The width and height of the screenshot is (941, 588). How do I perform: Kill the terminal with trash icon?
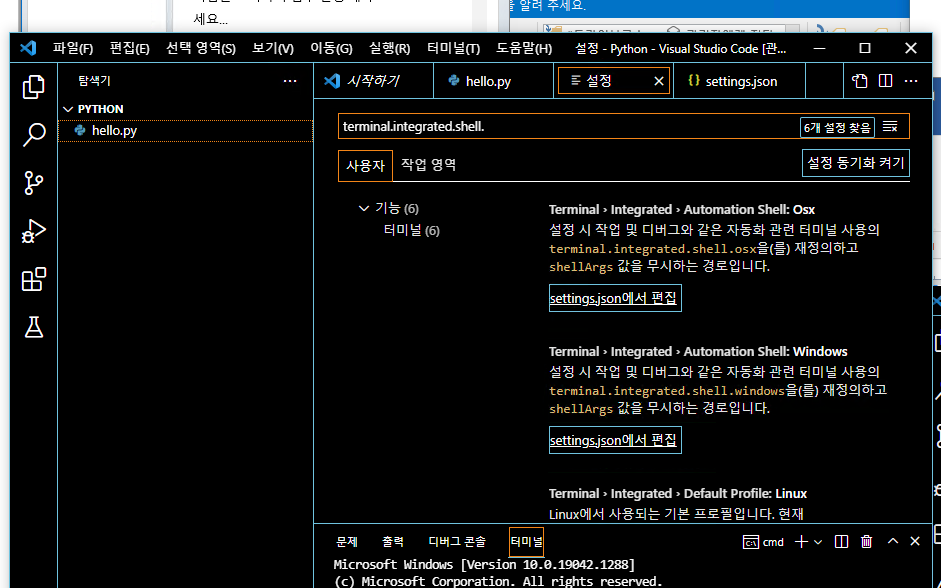pos(867,542)
